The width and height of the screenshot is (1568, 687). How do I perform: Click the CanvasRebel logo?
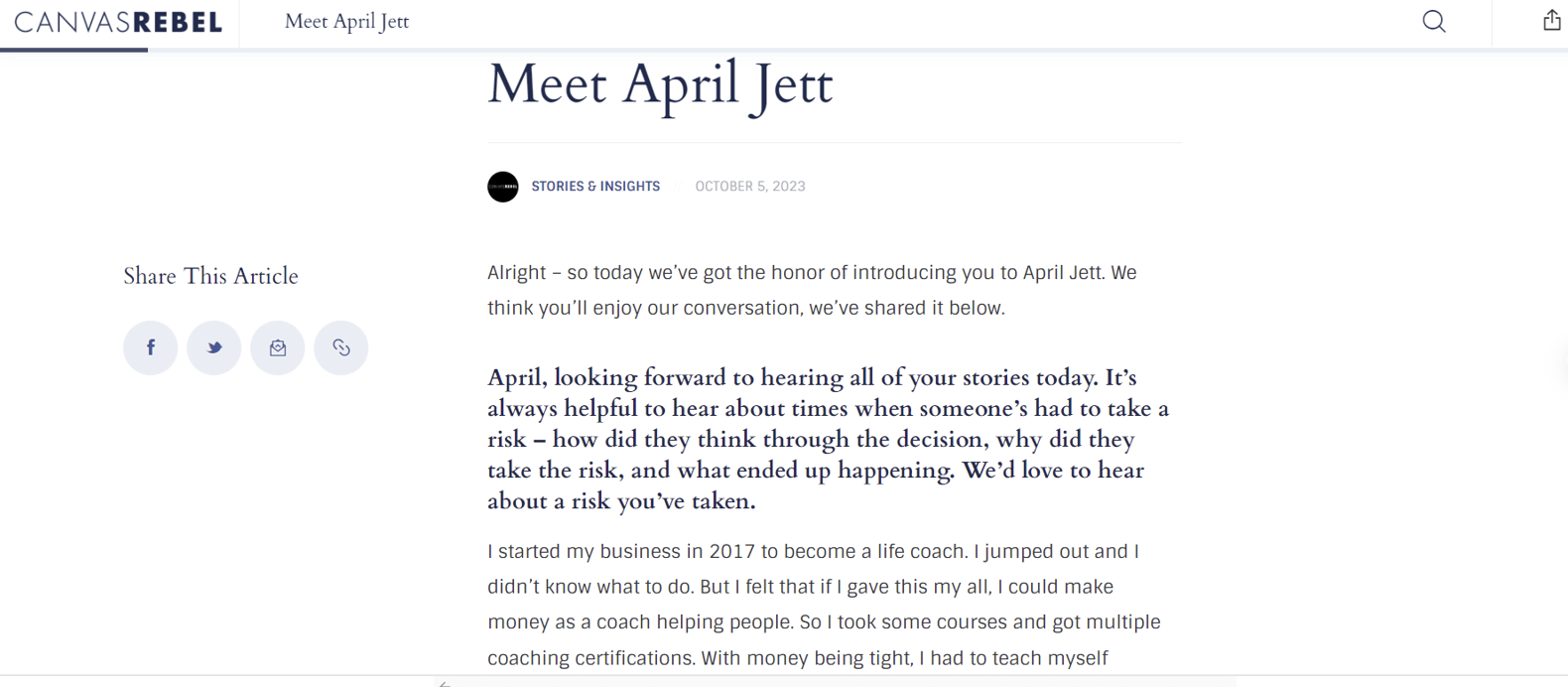118,22
